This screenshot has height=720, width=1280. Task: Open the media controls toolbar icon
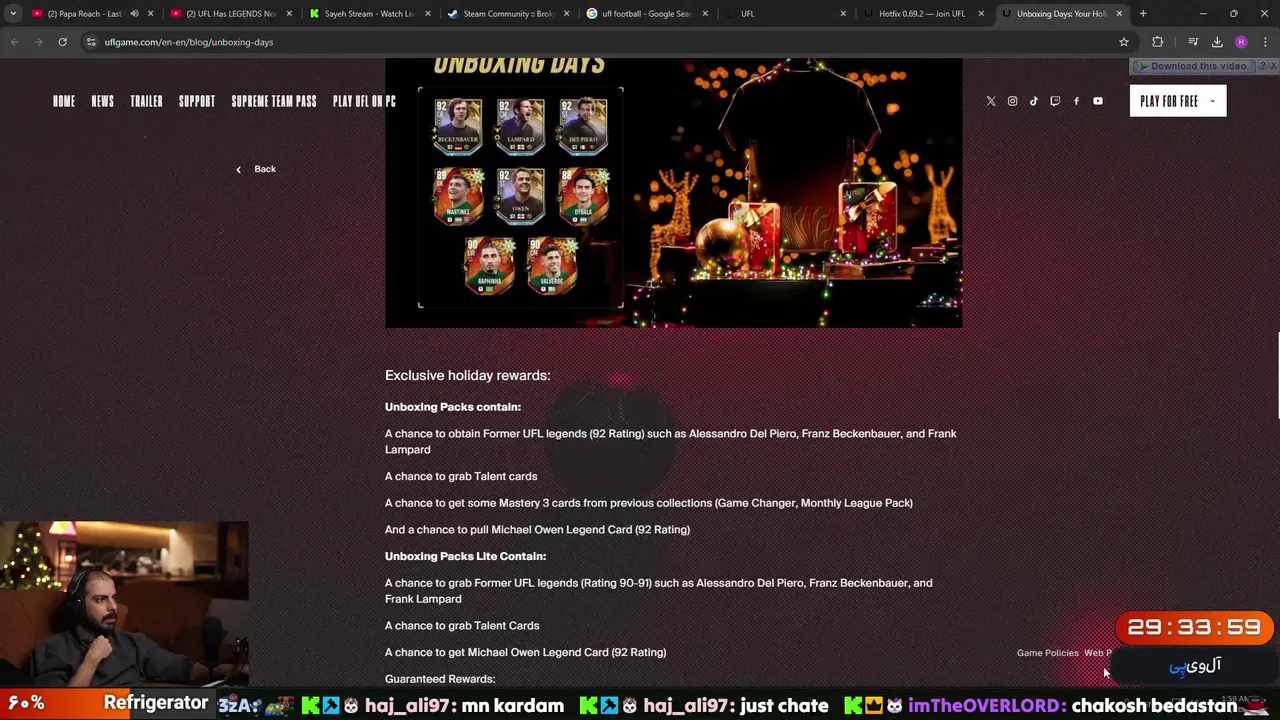(1193, 42)
